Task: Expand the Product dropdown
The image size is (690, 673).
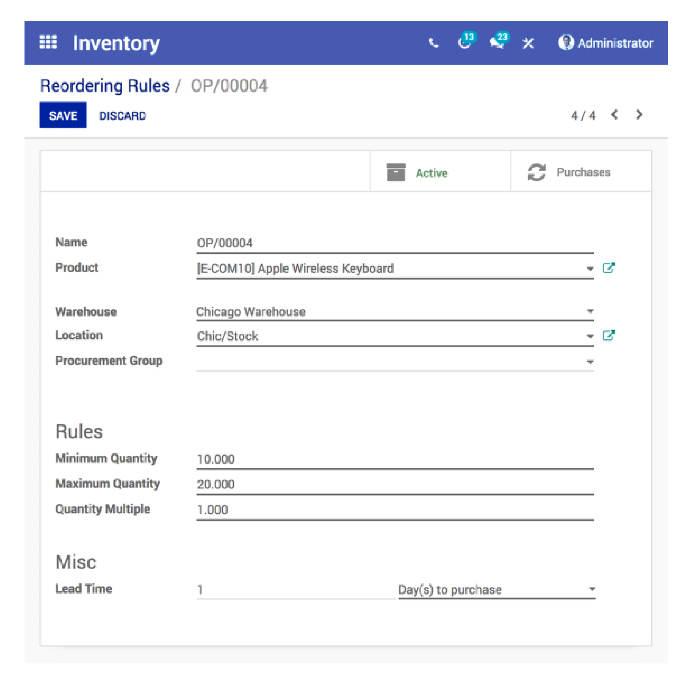Action: [590, 269]
